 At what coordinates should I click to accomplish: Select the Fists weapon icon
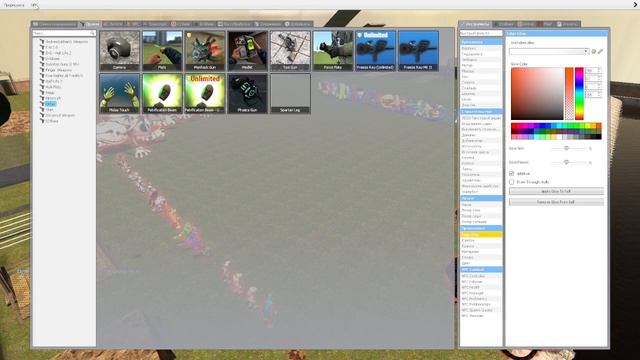point(162,51)
